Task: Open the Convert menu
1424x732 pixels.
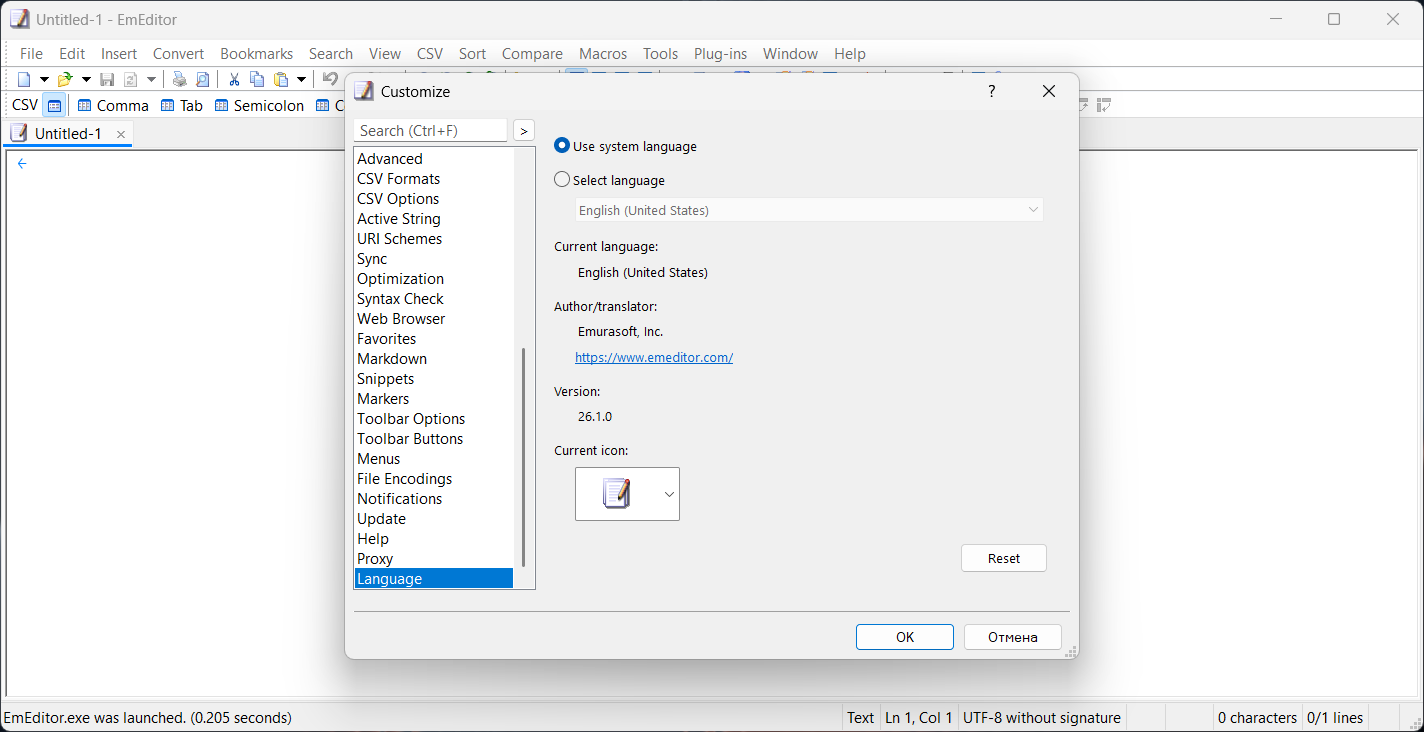Action: [x=178, y=54]
